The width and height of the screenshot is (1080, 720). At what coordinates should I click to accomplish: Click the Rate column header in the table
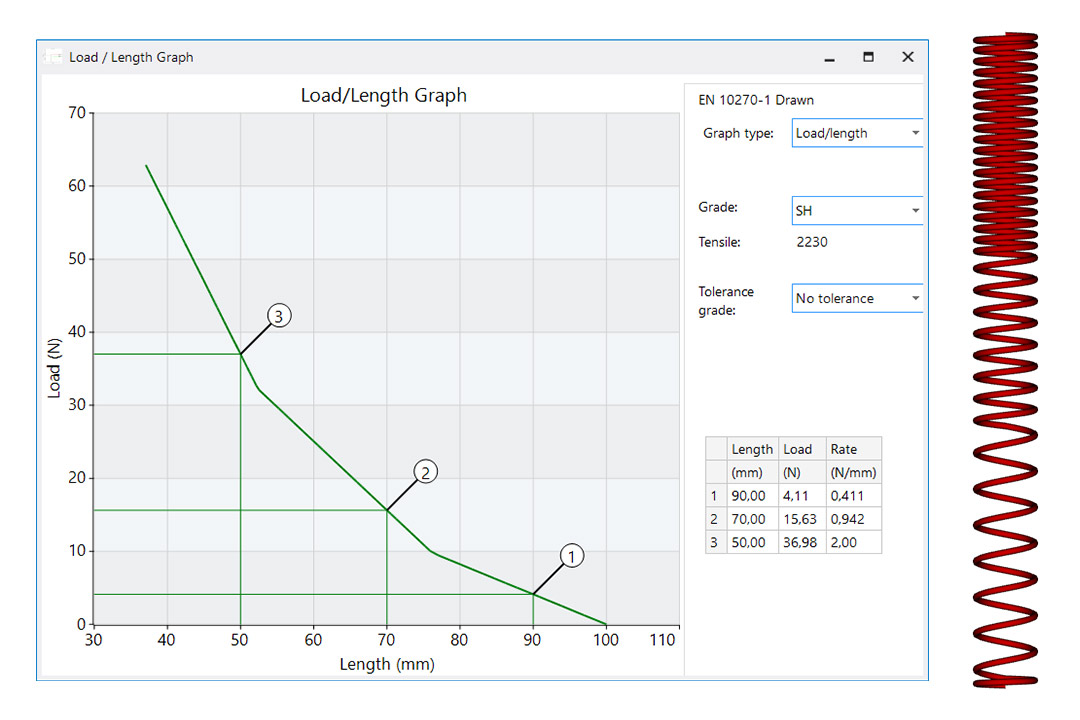[x=844, y=449]
